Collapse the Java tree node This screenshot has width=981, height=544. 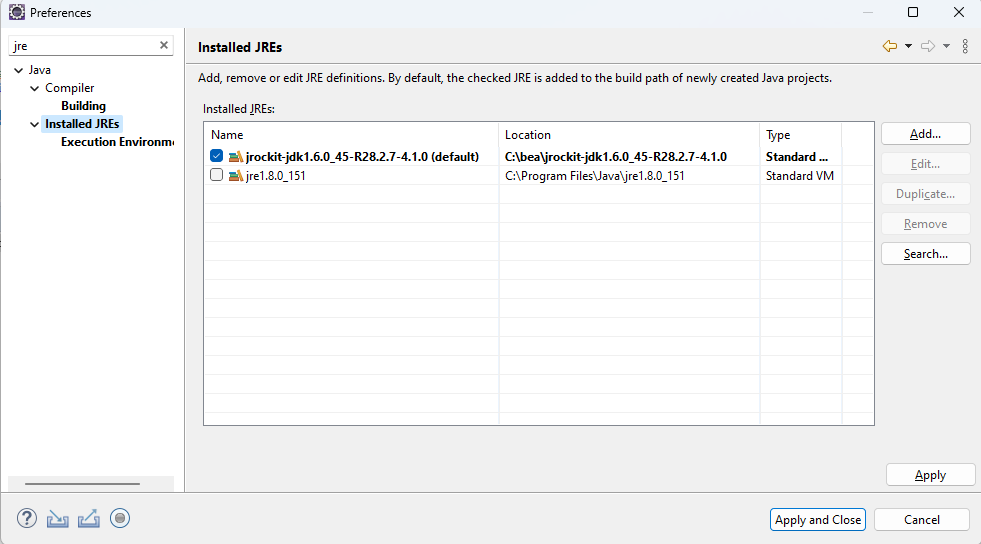click(x=19, y=70)
